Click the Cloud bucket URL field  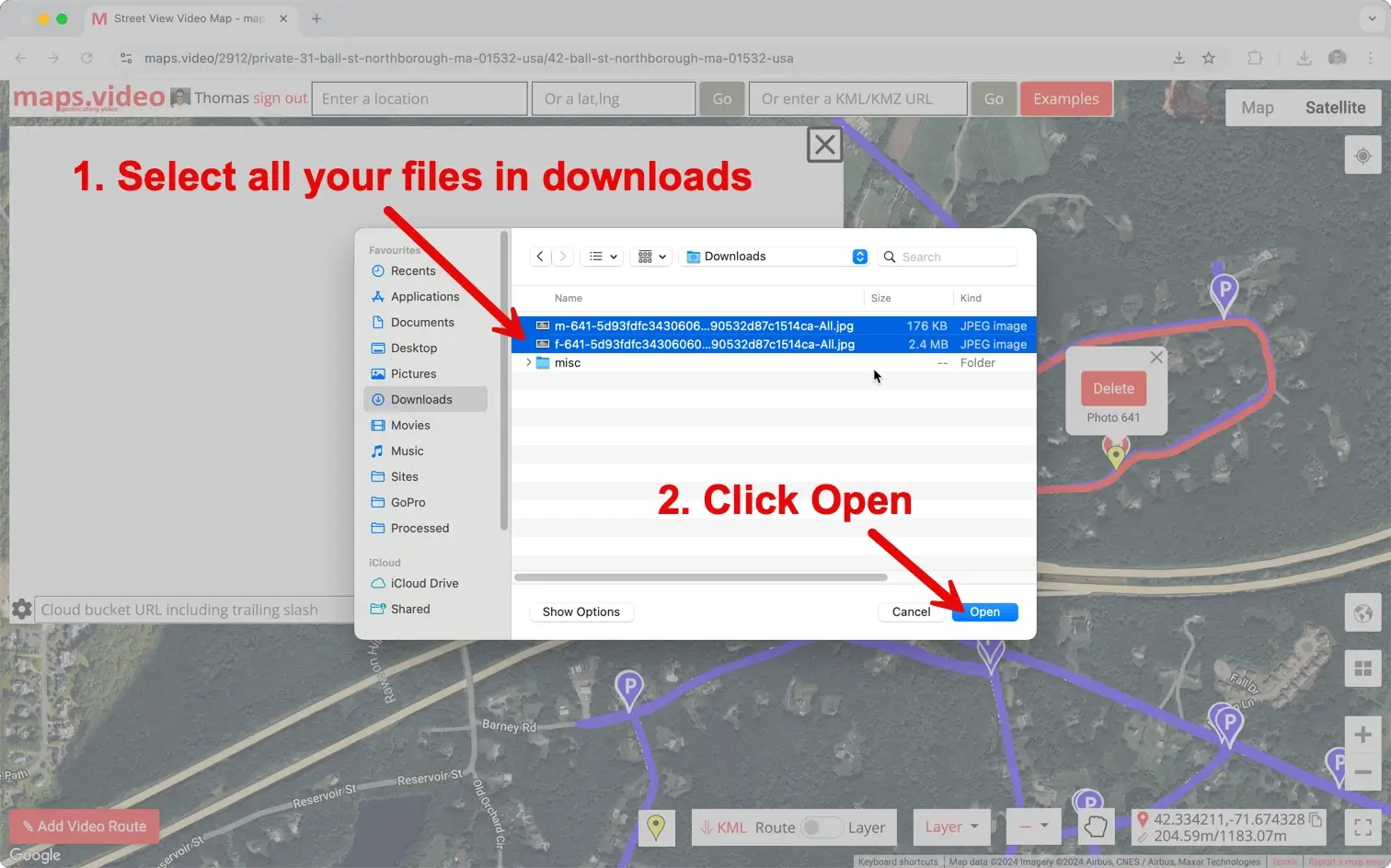point(194,610)
